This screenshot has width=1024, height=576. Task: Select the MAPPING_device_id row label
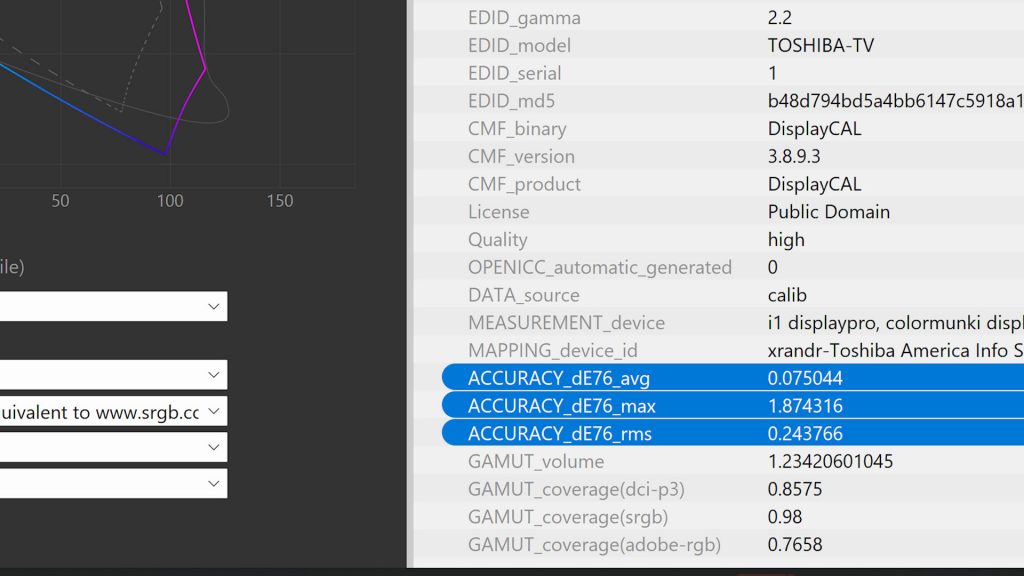(x=552, y=351)
